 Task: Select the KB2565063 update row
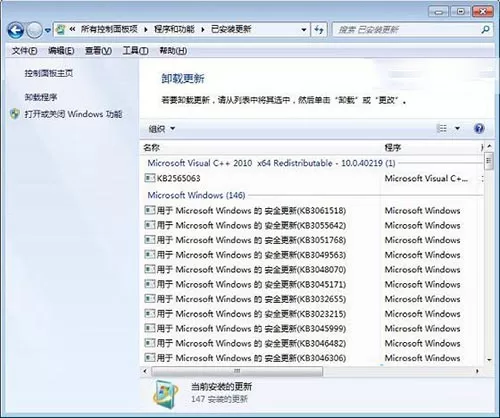tap(313, 178)
